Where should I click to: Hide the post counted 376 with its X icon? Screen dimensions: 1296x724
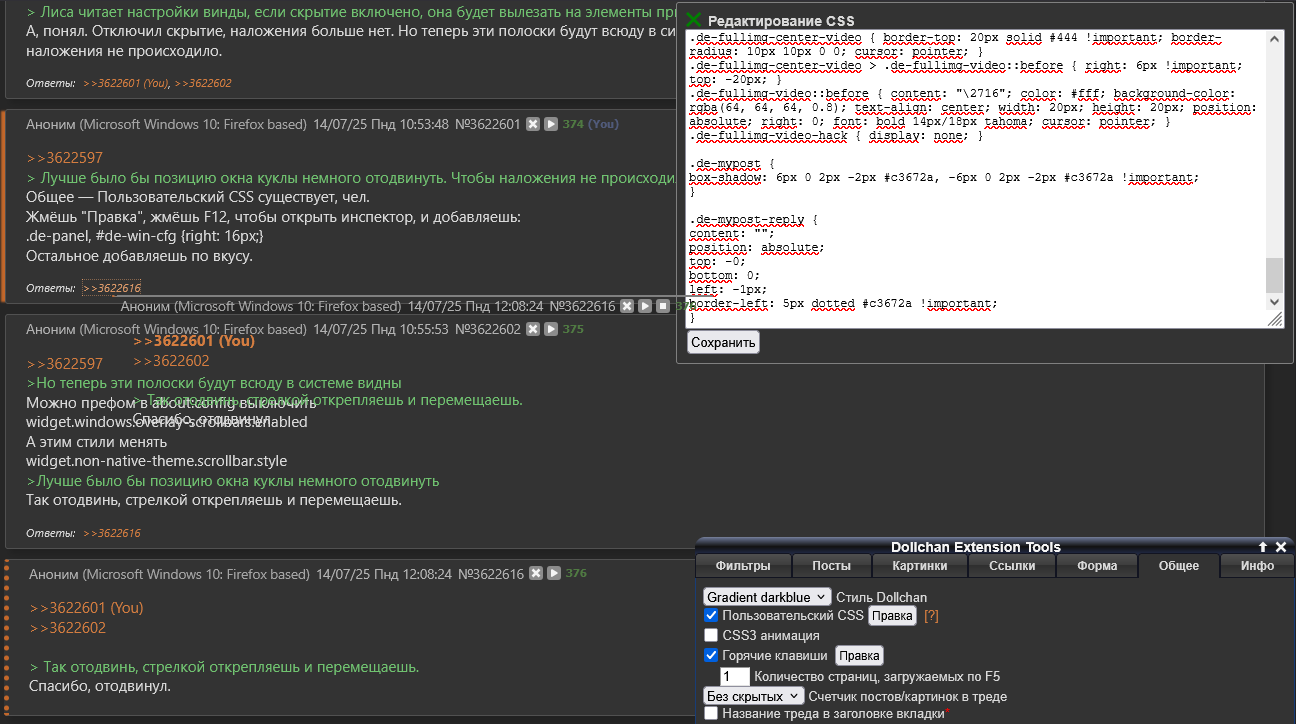click(x=536, y=574)
